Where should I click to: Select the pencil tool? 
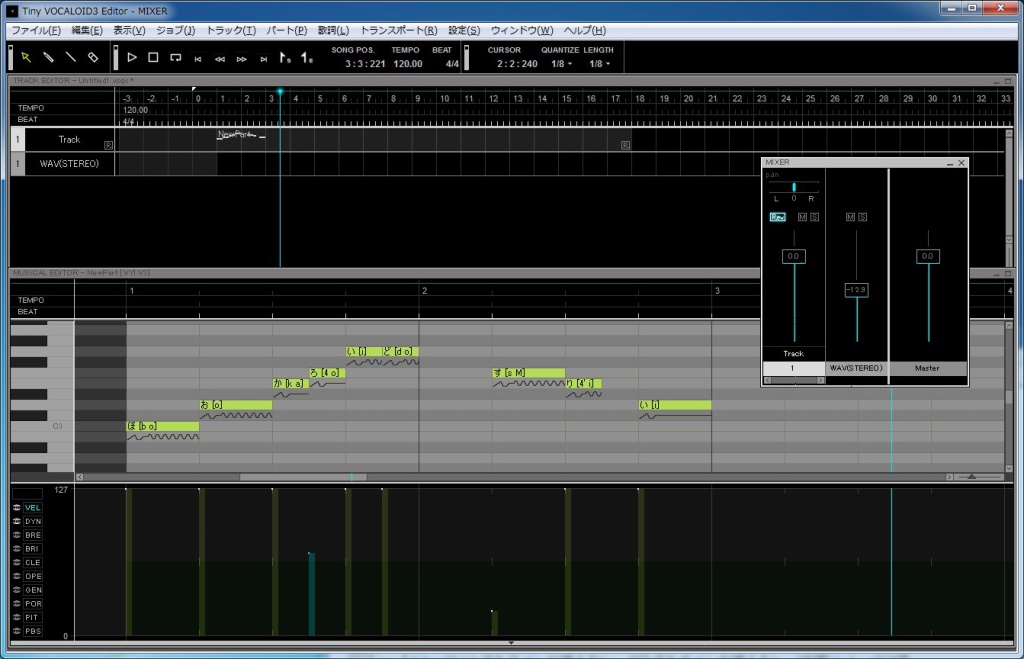[48, 58]
